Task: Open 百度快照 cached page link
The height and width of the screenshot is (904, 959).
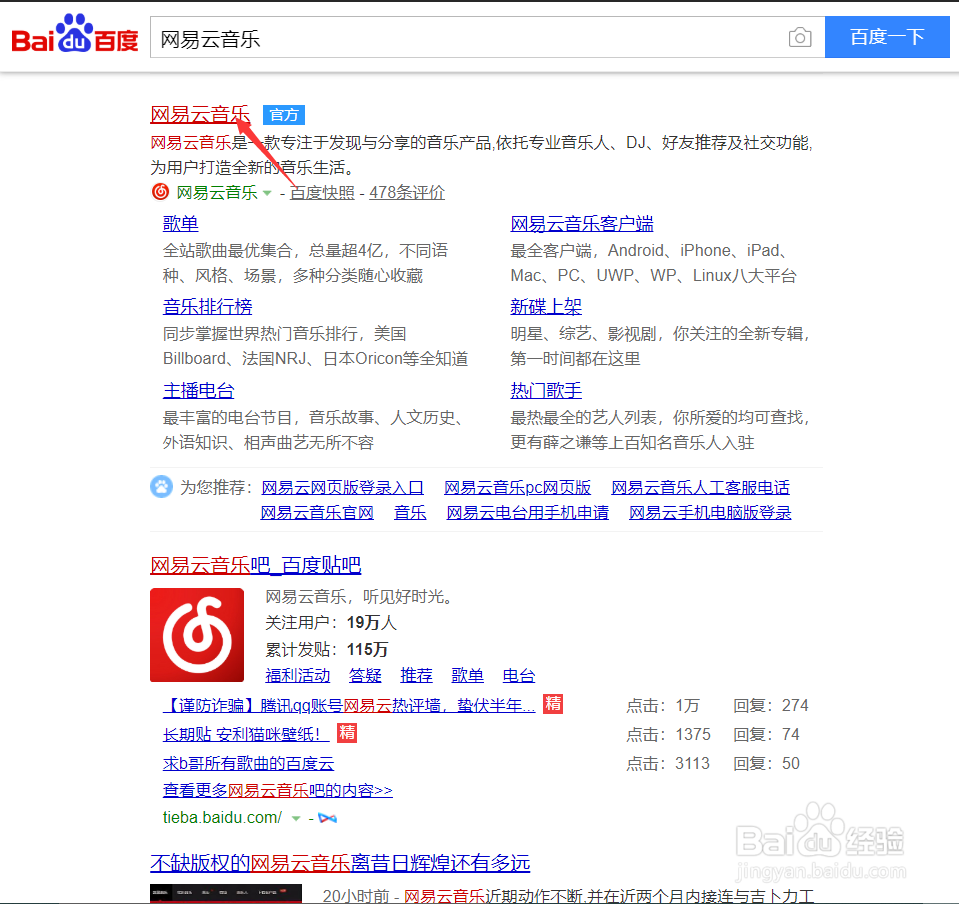Action: 322,193
